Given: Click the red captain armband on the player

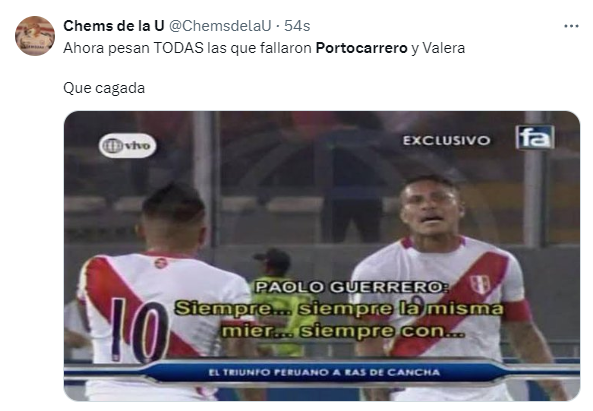Looking at the screenshot, I should (x=516, y=311).
